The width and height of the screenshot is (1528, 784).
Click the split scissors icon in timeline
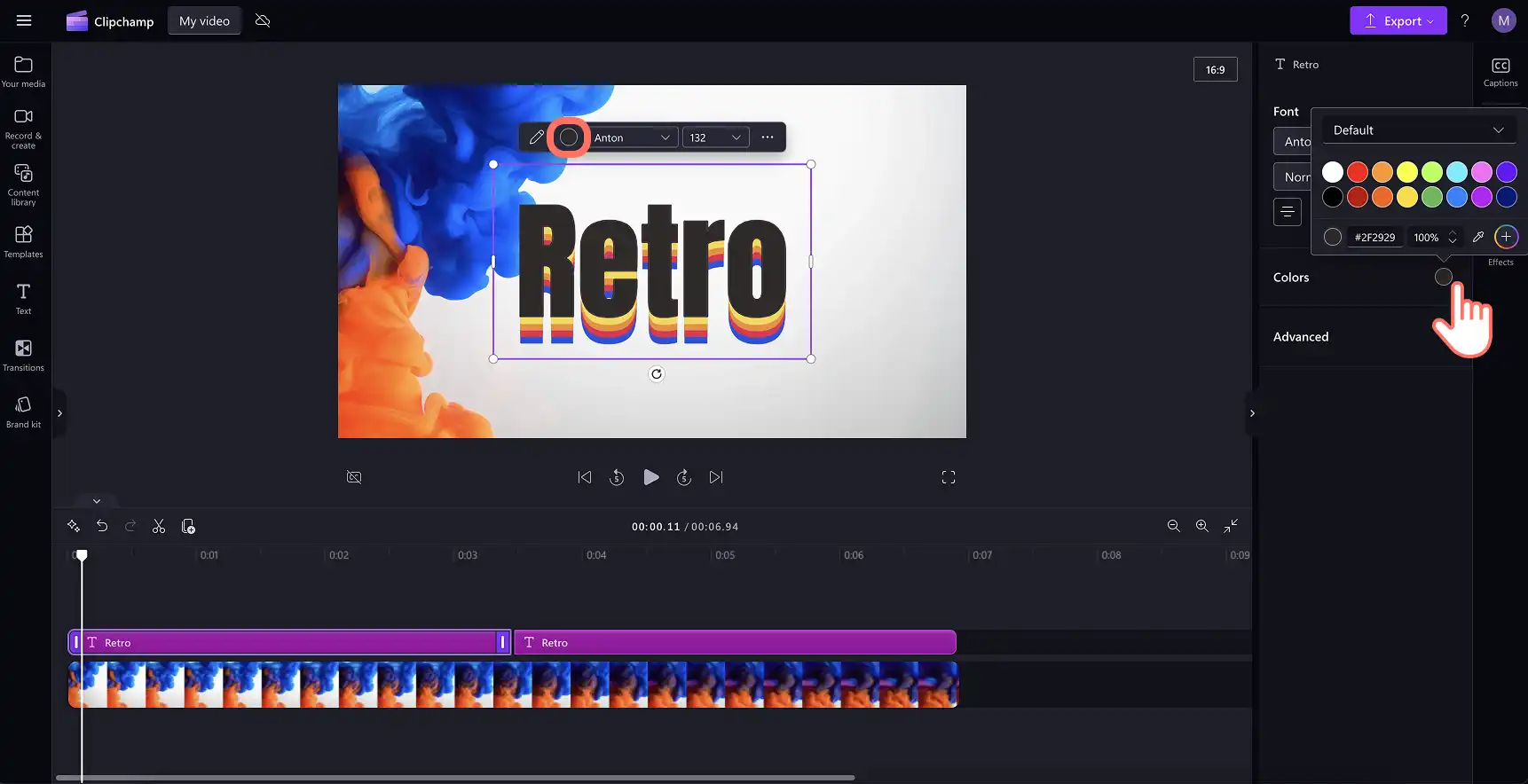159,526
